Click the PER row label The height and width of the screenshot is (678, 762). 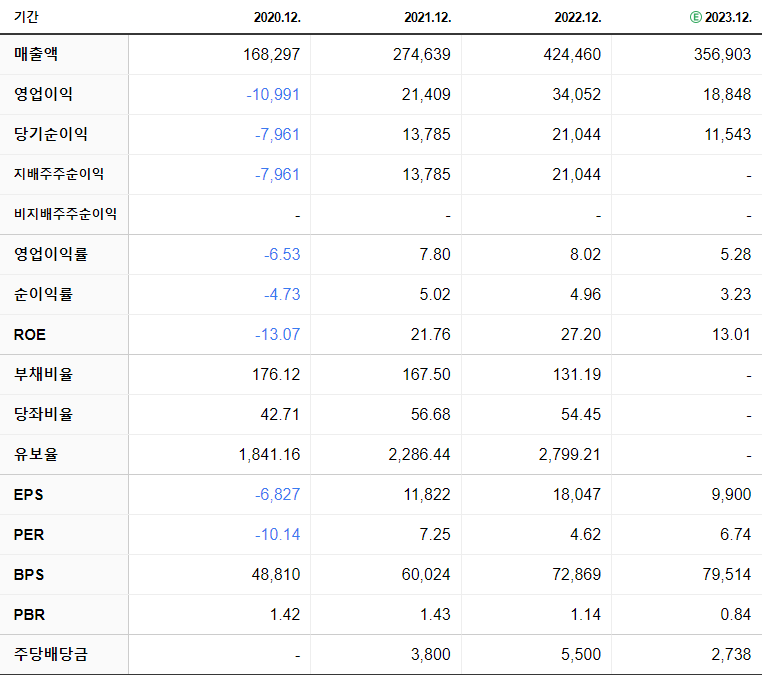click(x=29, y=535)
